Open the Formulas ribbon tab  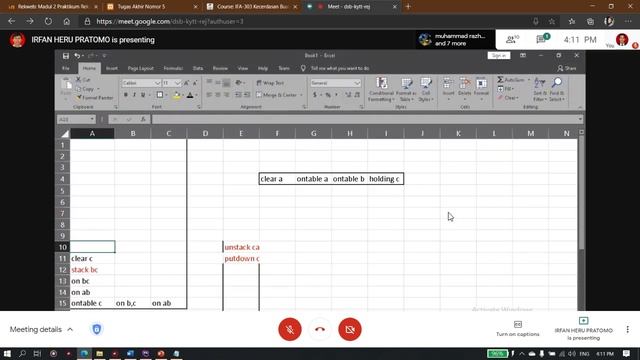173,68
